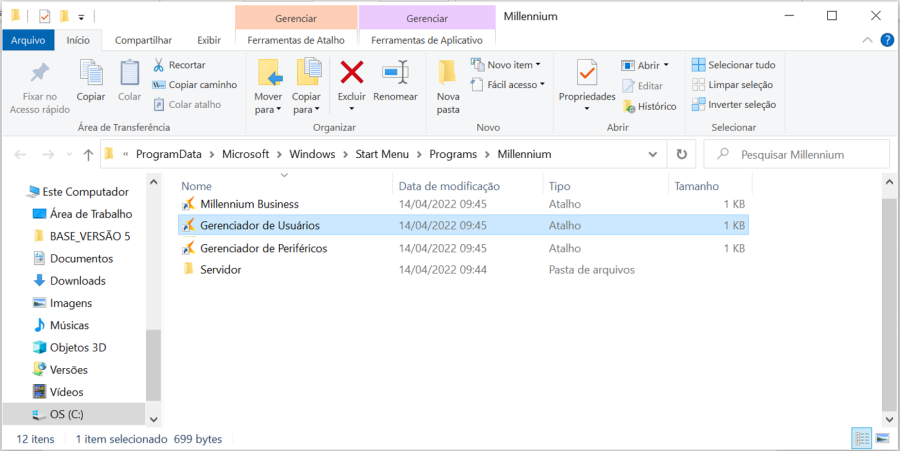
Task: Click Inverter seleção
Action: pyautogui.click(x=734, y=104)
